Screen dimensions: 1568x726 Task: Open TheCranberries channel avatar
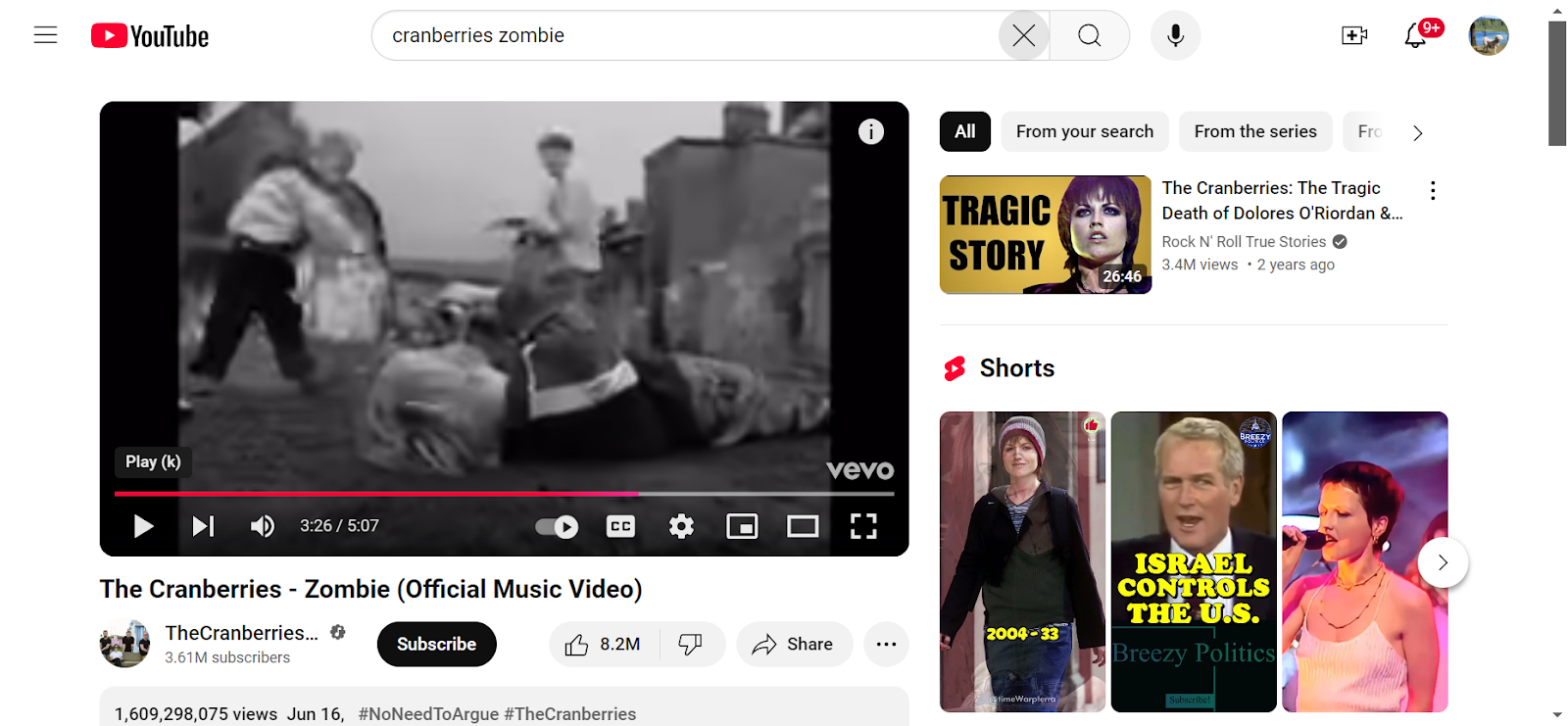124,644
